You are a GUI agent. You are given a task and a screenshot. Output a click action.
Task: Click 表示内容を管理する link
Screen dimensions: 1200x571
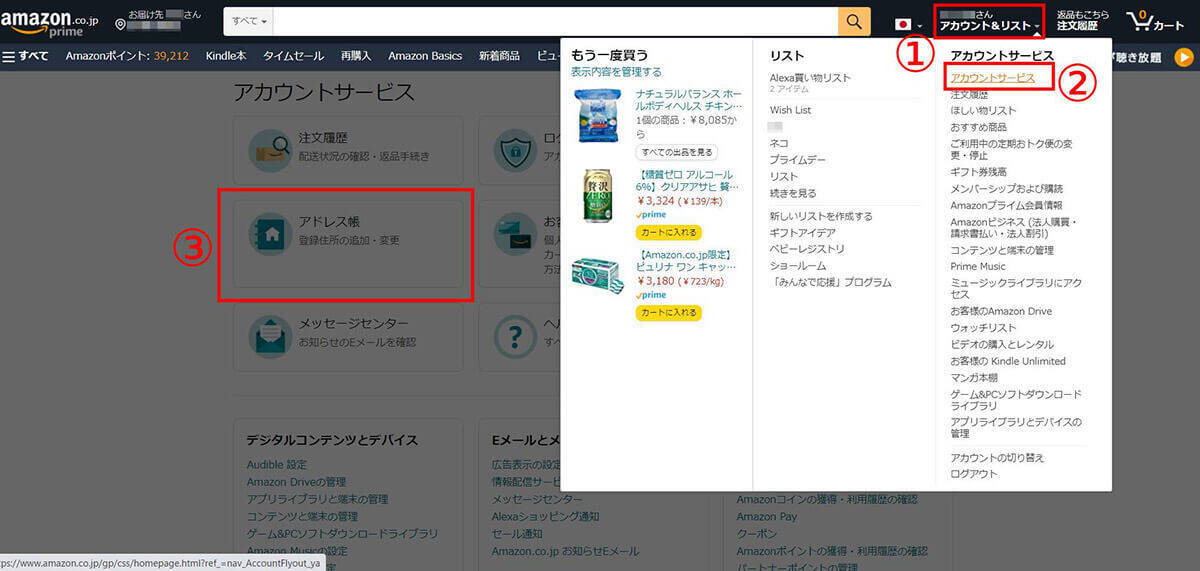click(616, 72)
